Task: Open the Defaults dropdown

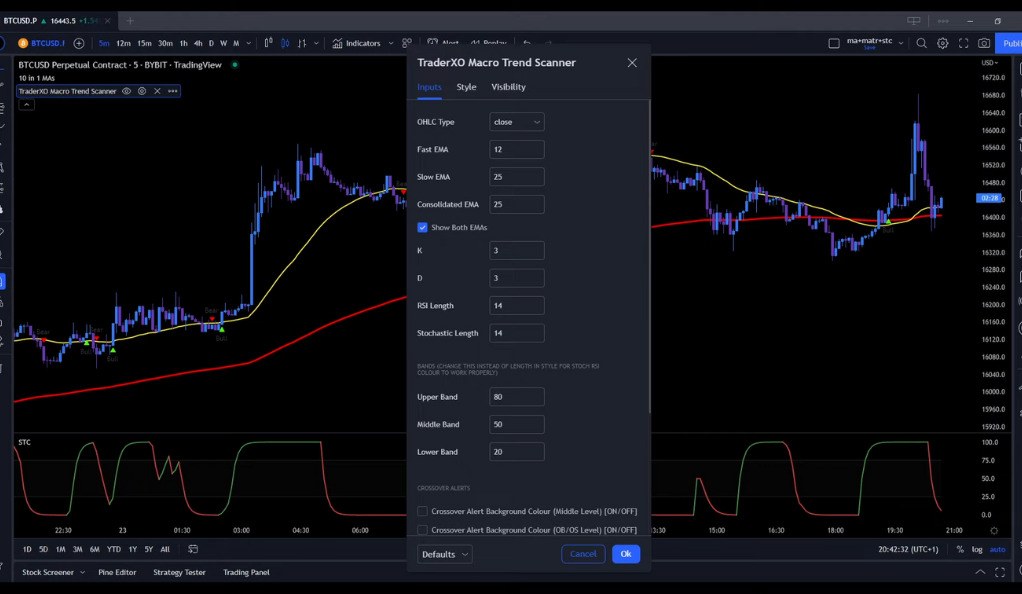Action: [x=445, y=554]
